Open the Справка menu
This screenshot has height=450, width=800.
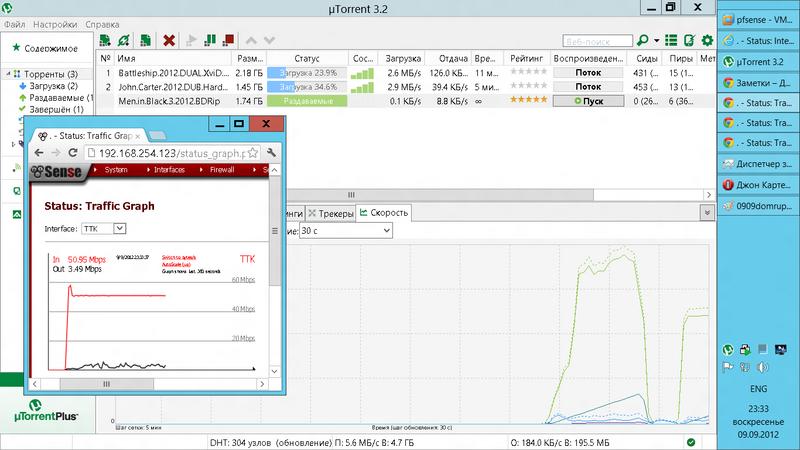click(102, 24)
